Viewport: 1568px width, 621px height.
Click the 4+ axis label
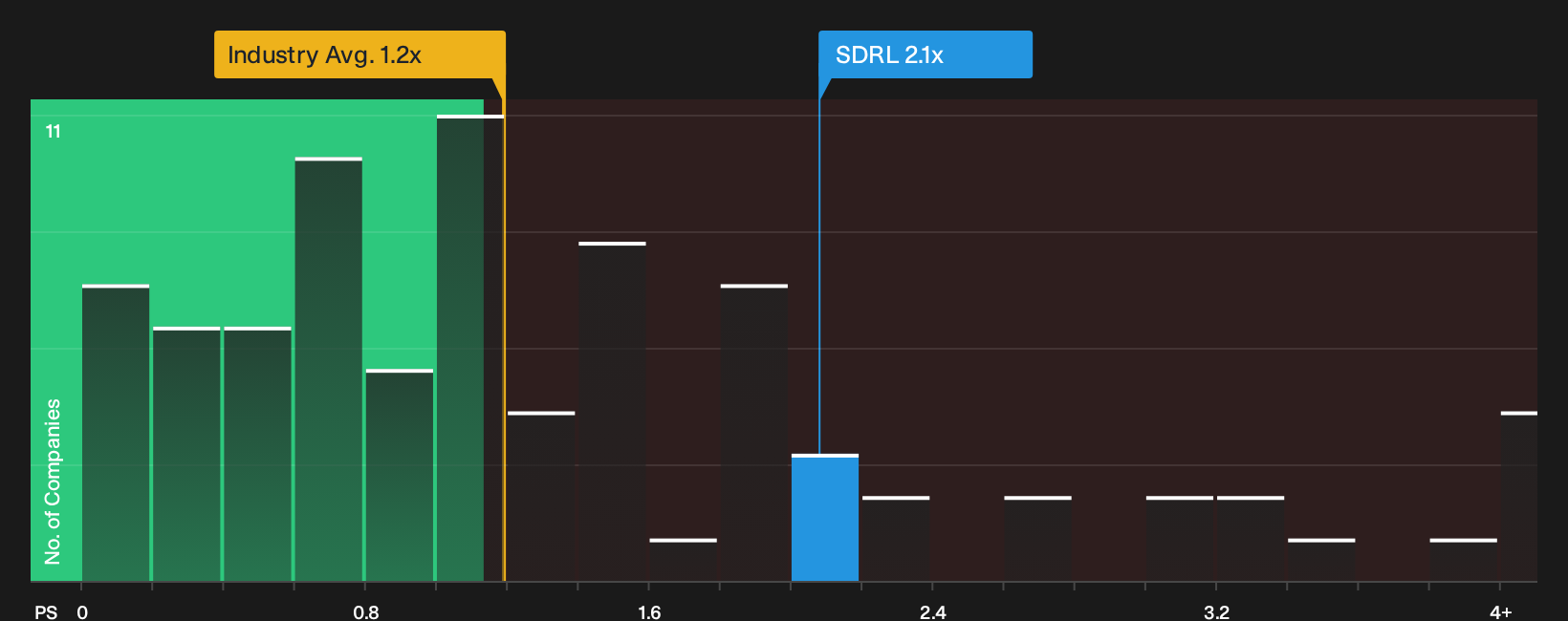coord(1501,612)
